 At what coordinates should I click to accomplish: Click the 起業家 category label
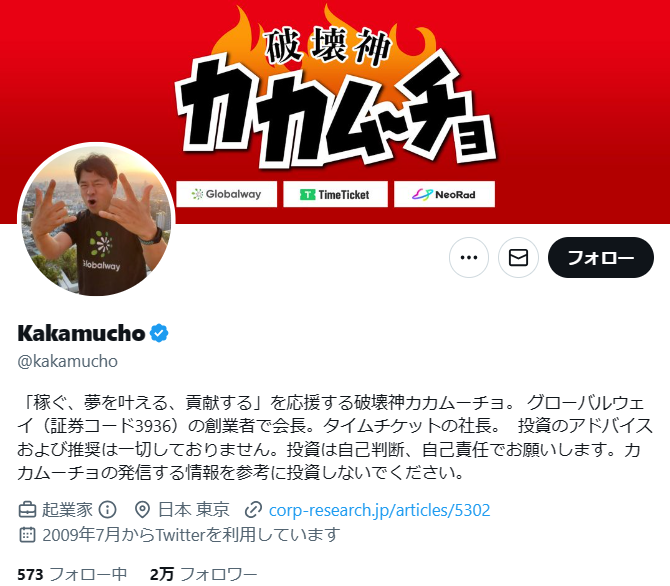coord(67,509)
